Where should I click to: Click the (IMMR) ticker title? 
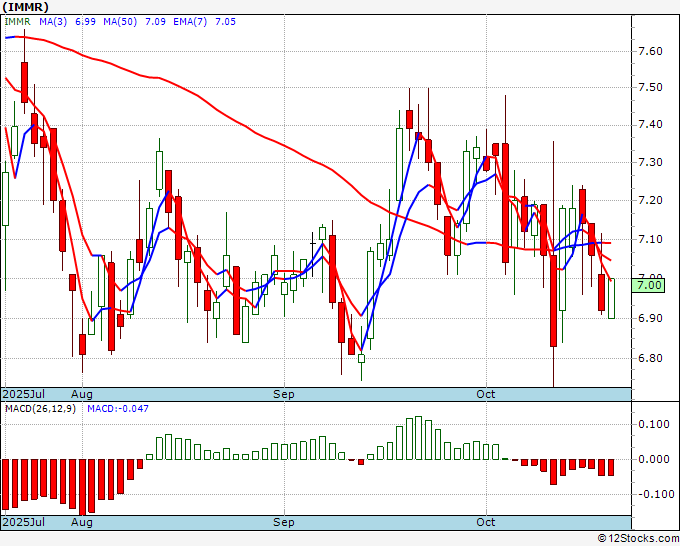26,7
